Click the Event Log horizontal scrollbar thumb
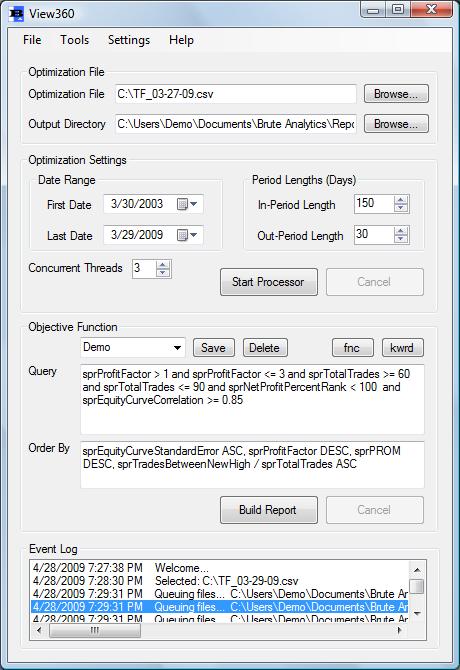This screenshot has width=460, height=670. coord(95,630)
